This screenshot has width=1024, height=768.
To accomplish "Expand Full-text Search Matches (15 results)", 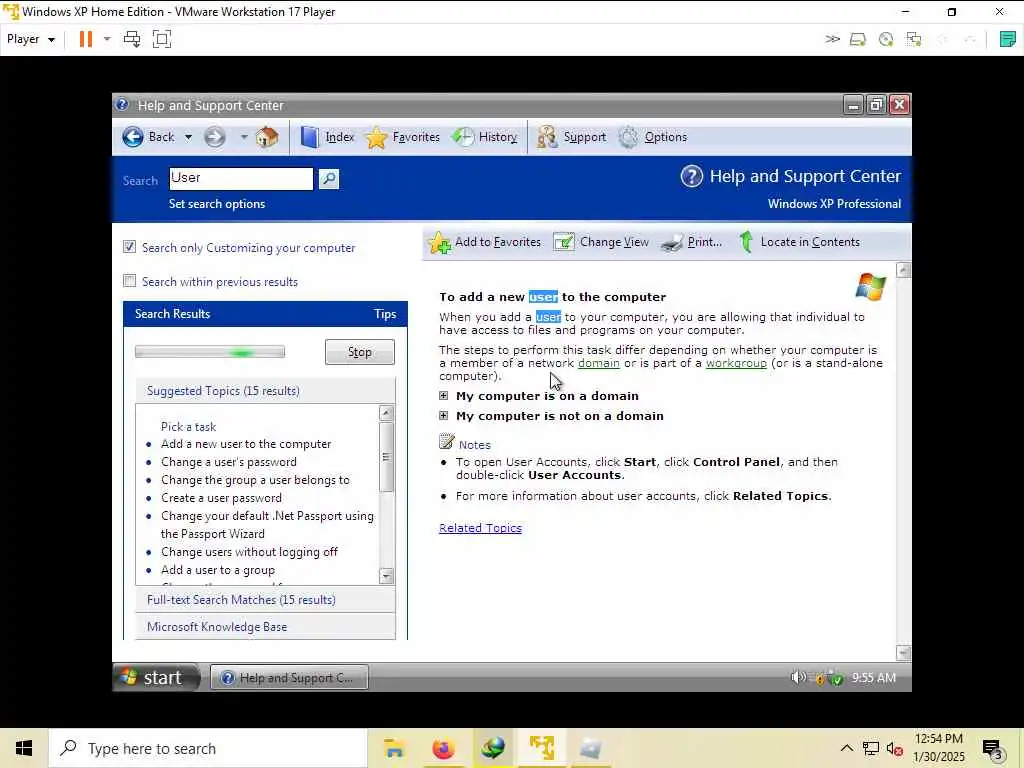I will (264, 600).
